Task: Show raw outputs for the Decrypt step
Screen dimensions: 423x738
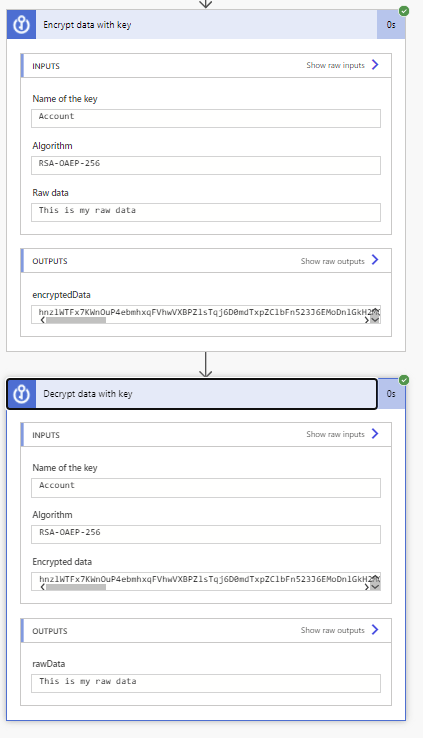Action: (x=333, y=630)
